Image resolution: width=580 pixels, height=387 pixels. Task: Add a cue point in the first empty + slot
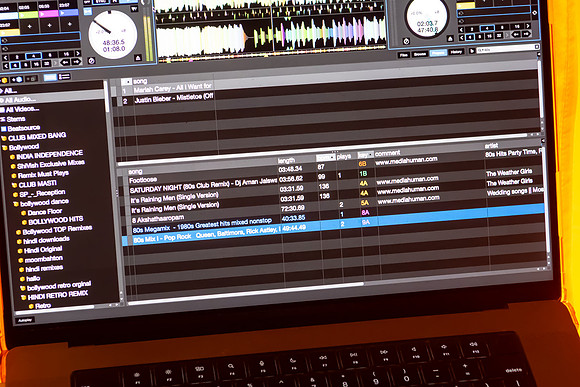point(29,27)
